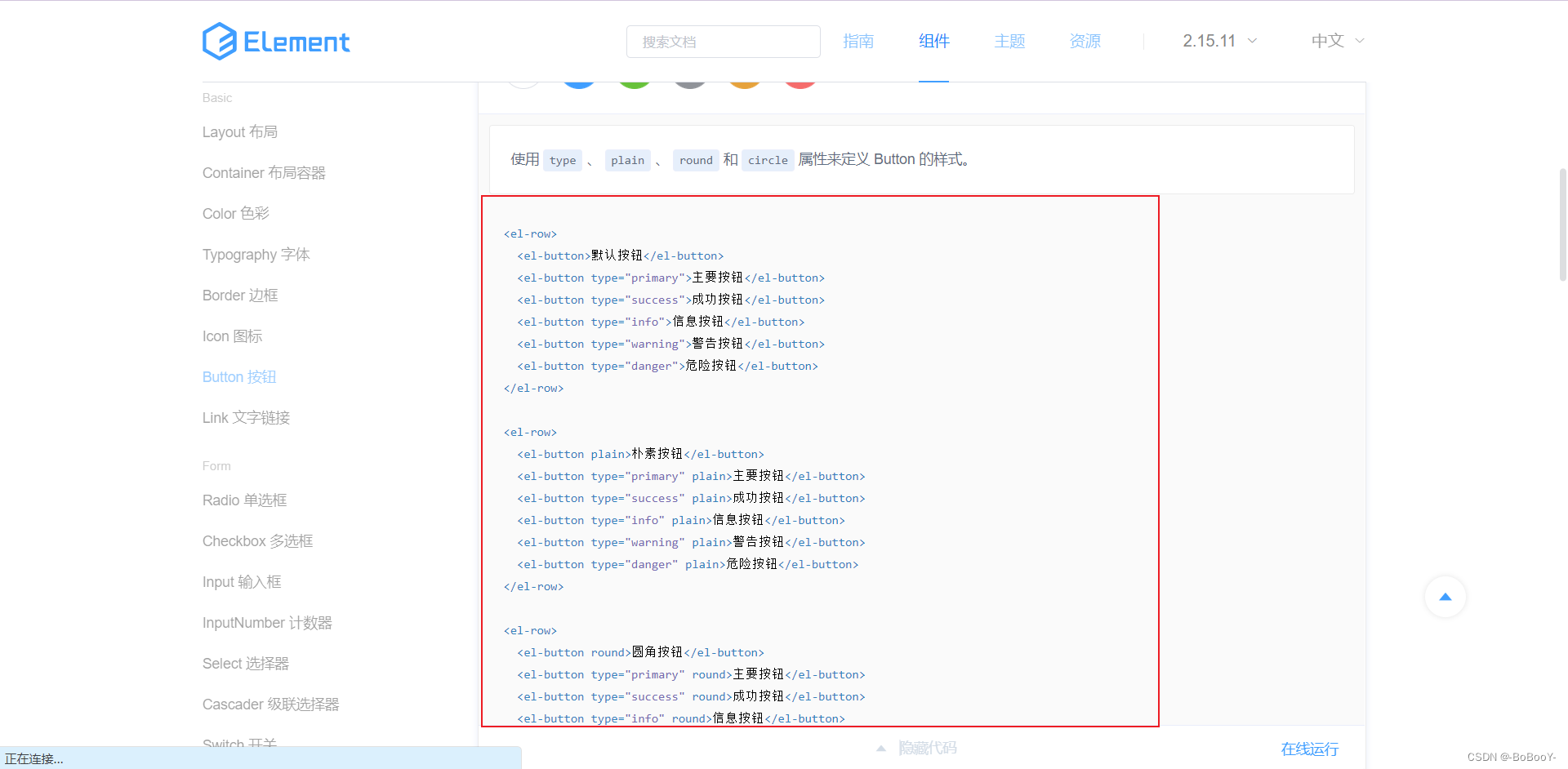The image size is (1568, 769).
Task: Click the 'type' code tag
Action: click(x=563, y=160)
